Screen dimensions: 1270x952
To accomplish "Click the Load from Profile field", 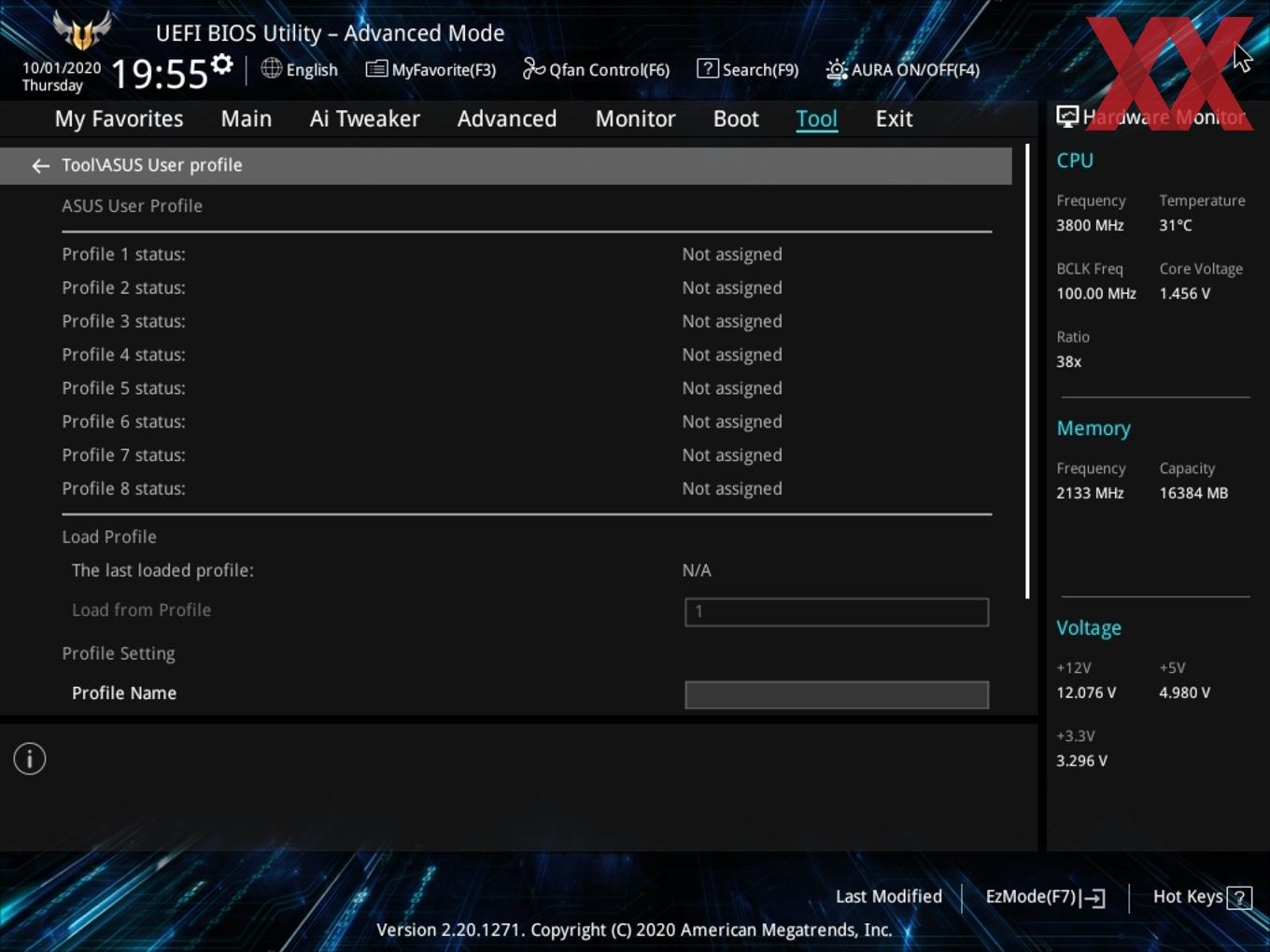I will pos(837,612).
